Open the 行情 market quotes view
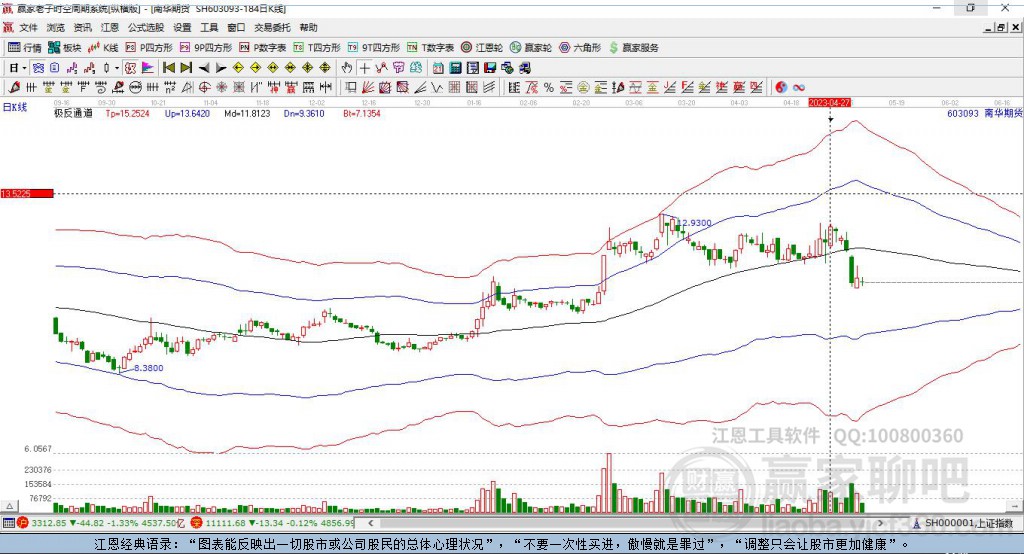Viewport: 1024px width, 554px height. tap(25, 48)
